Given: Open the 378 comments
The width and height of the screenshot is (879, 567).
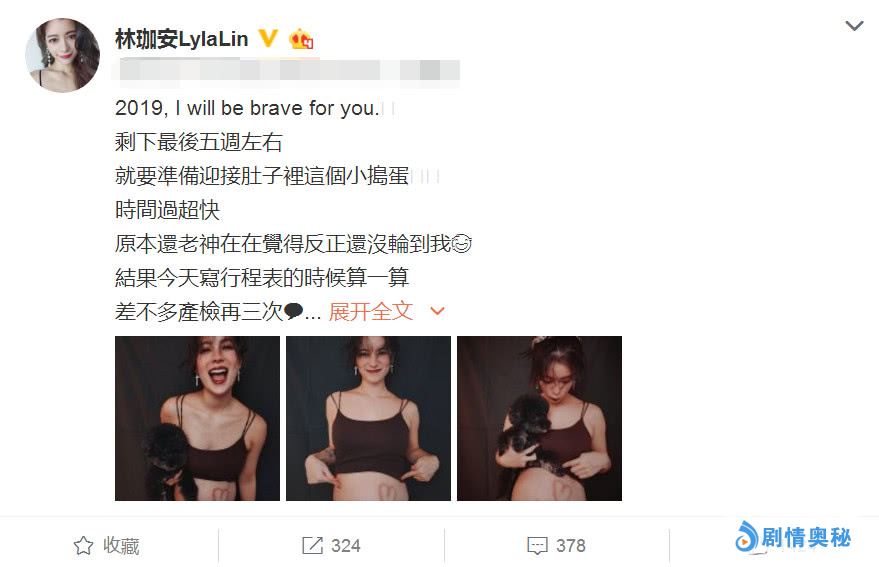Looking at the screenshot, I should coord(571,546).
